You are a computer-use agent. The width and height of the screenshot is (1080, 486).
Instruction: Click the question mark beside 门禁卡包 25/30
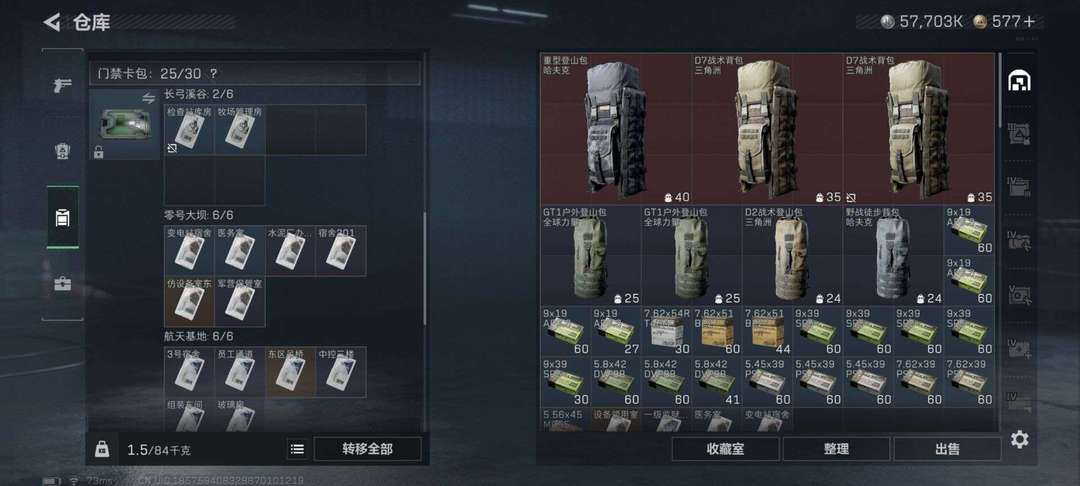(x=214, y=74)
